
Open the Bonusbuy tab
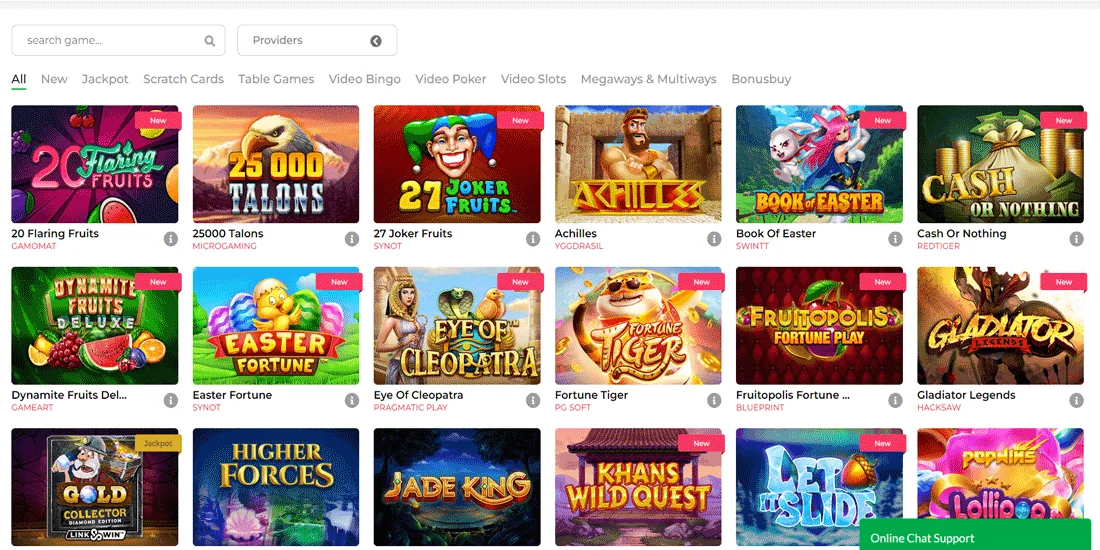point(761,79)
